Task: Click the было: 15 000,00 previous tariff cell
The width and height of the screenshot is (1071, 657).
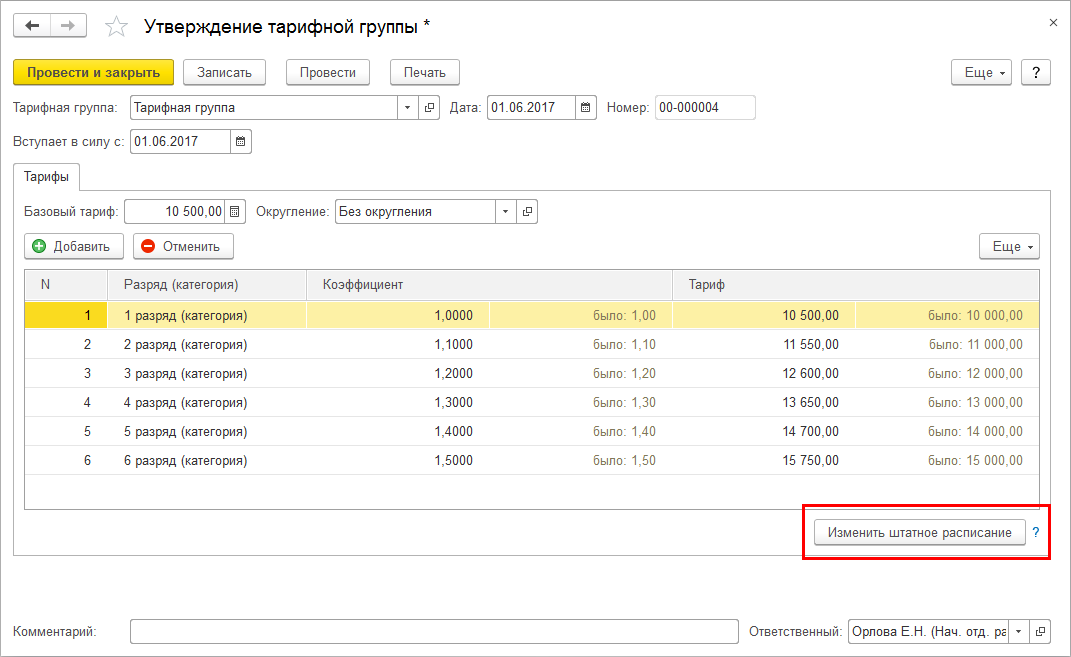Action: pyautogui.click(x=947, y=460)
